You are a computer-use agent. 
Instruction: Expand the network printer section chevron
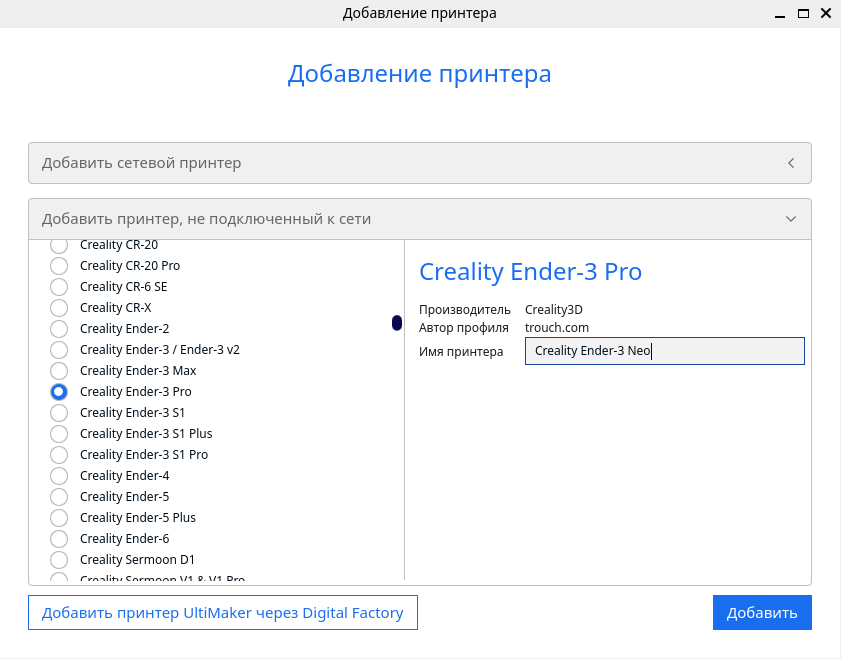tap(791, 163)
